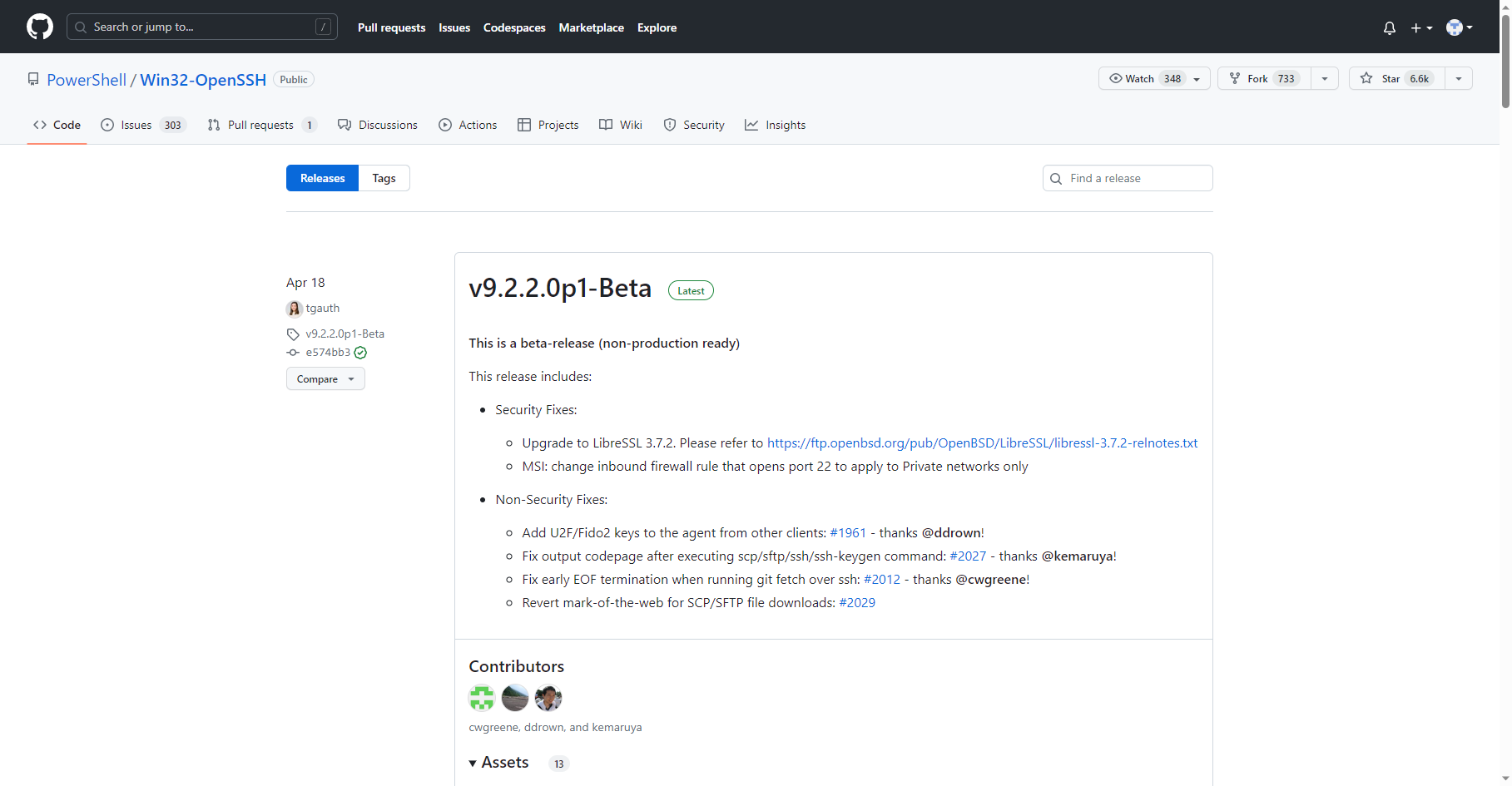Expand the Star lists dropdown arrow
Screen dimensions: 1512x786
pos(1459,78)
